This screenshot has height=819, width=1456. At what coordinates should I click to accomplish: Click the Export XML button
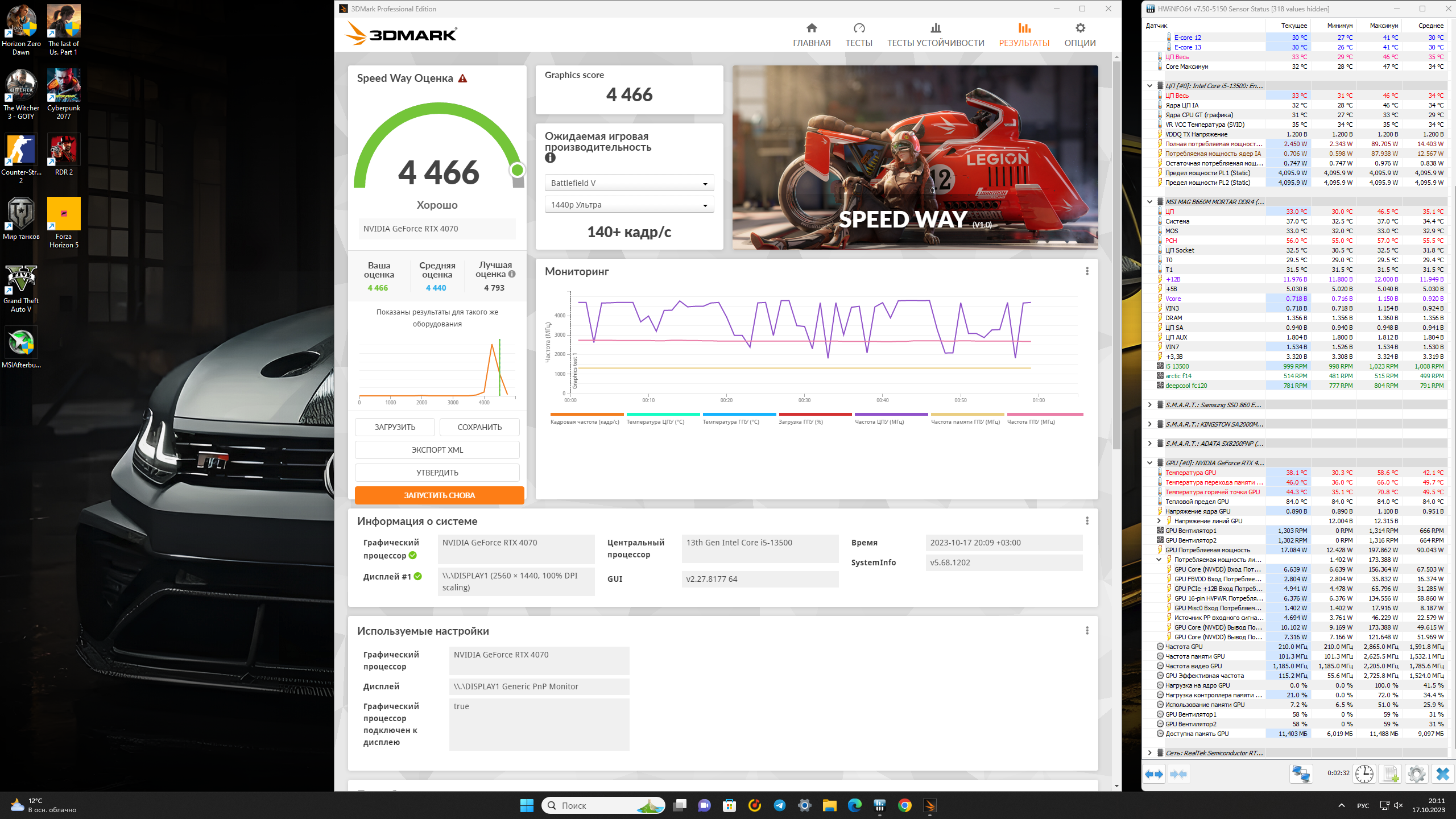tap(437, 450)
